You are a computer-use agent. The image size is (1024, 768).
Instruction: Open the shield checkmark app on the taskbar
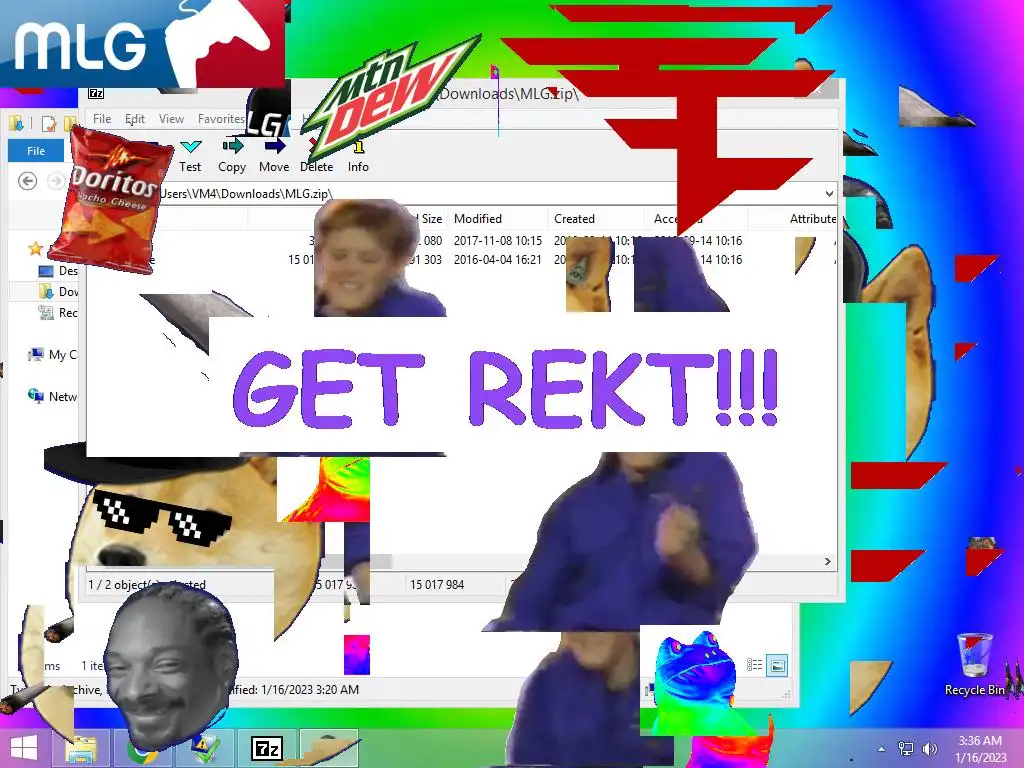coord(206,748)
